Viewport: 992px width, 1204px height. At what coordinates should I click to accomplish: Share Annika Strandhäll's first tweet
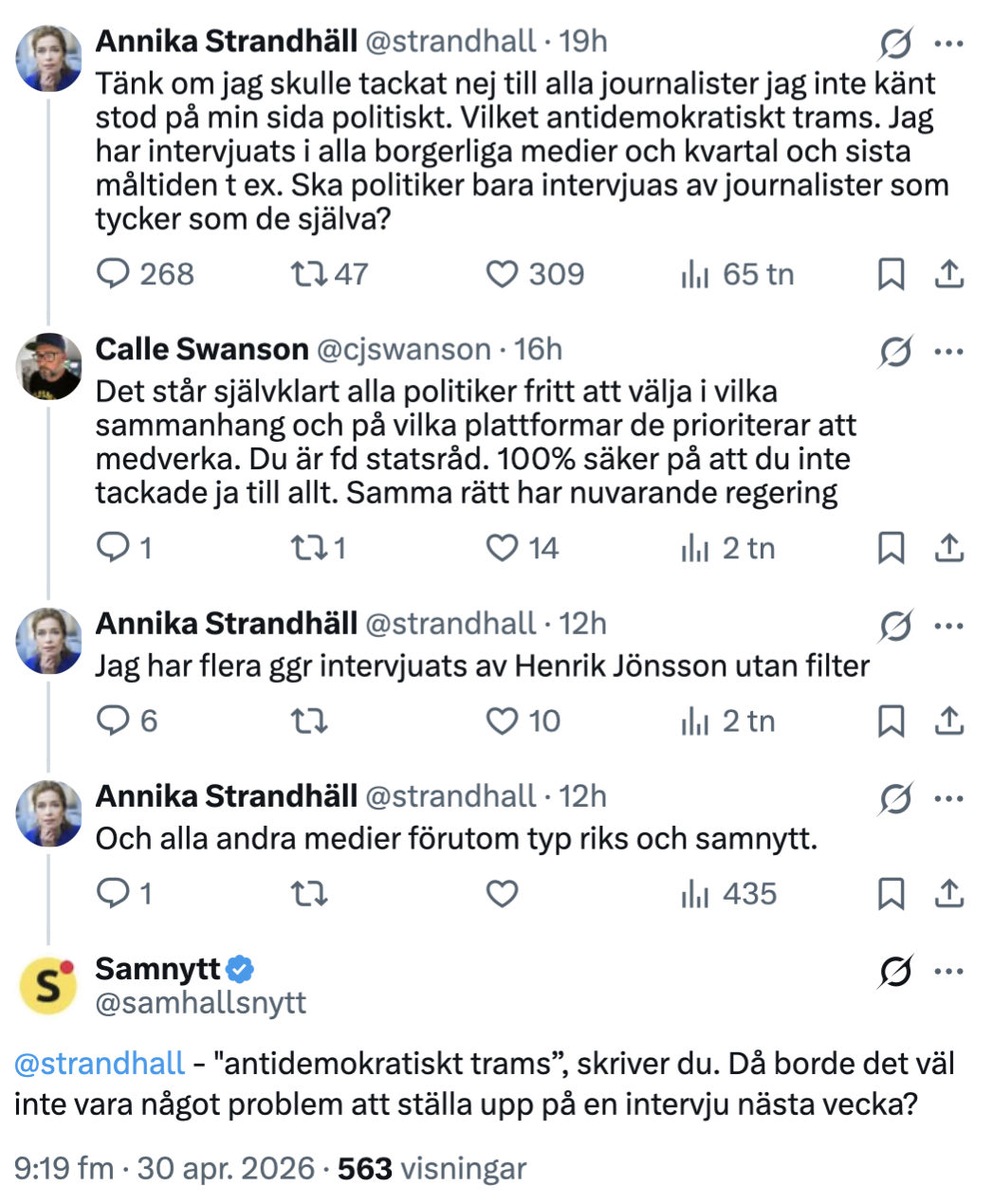(x=949, y=274)
